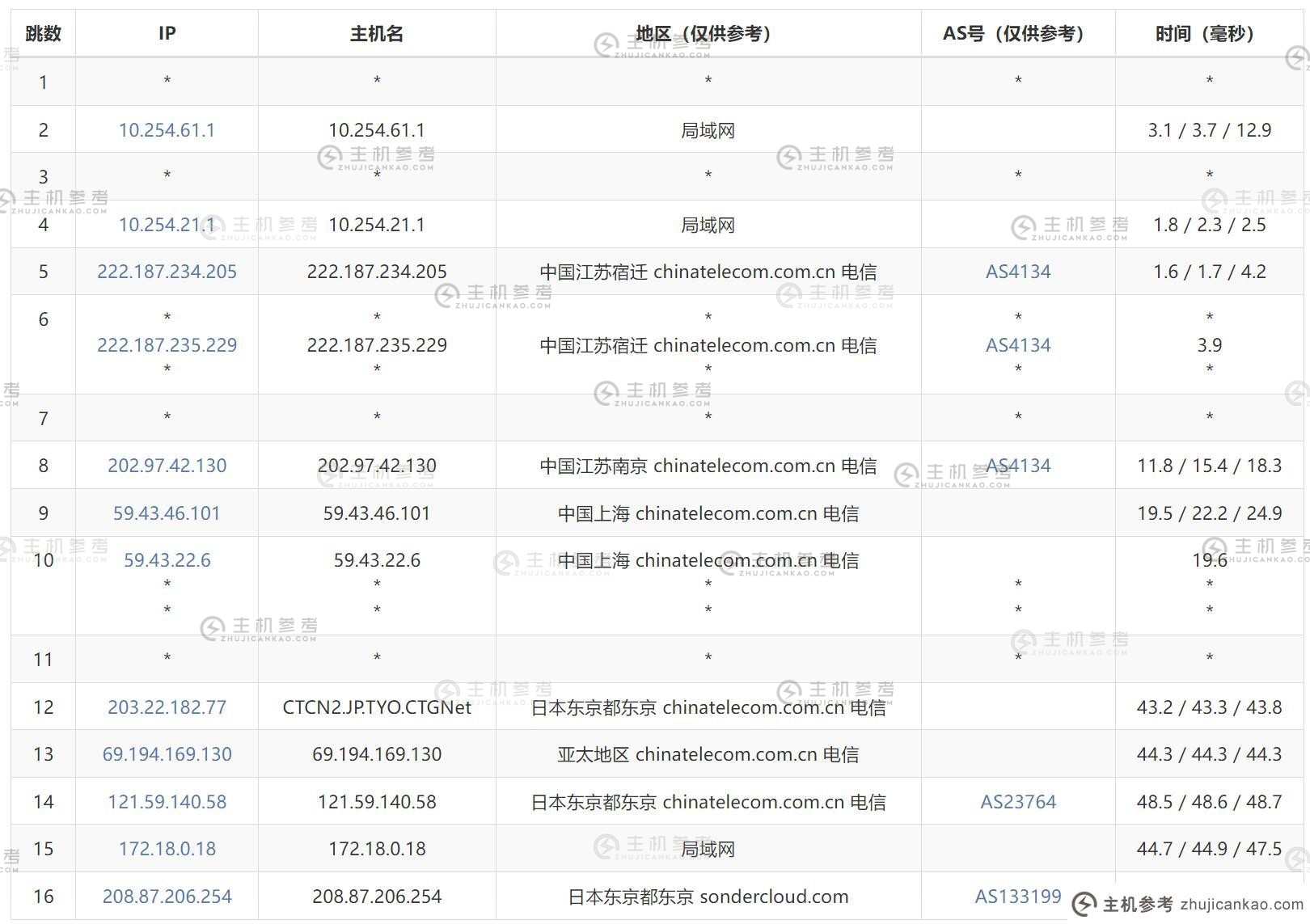Select the 地区（仅供参考） column header

point(708,33)
